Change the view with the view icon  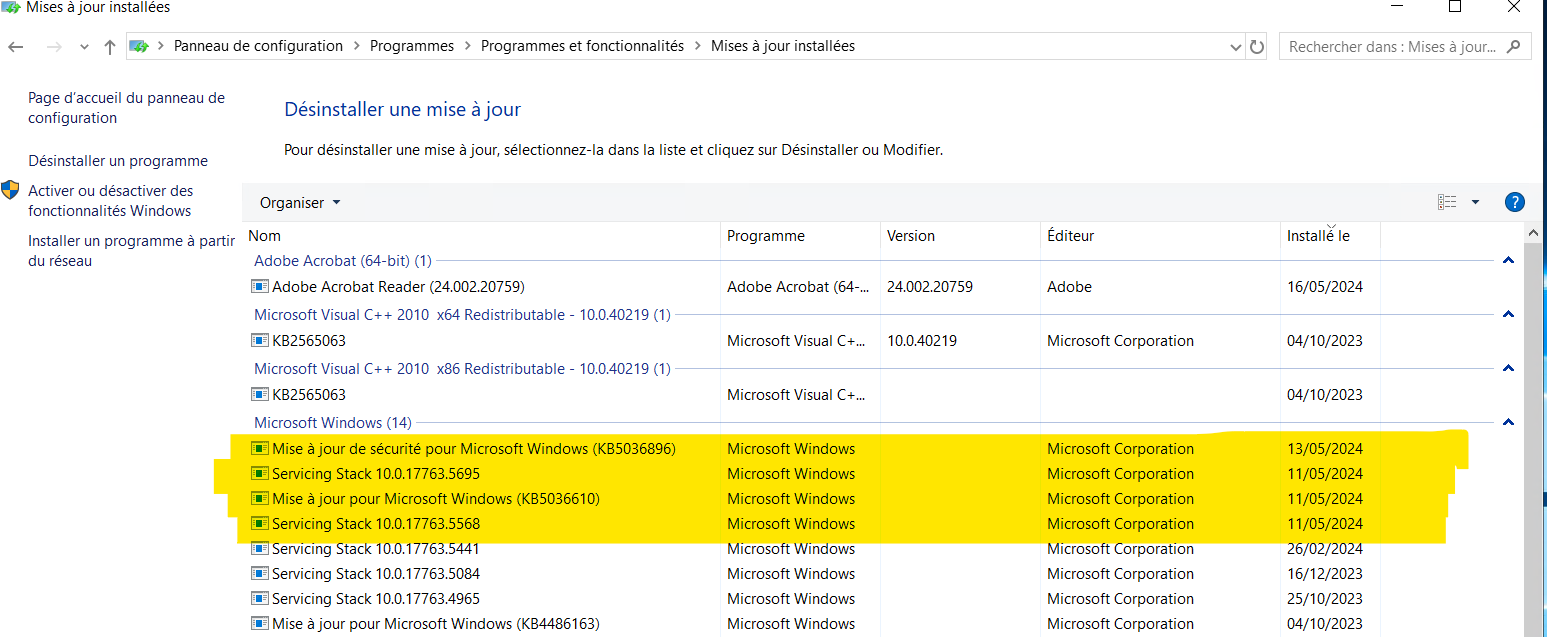(1447, 202)
